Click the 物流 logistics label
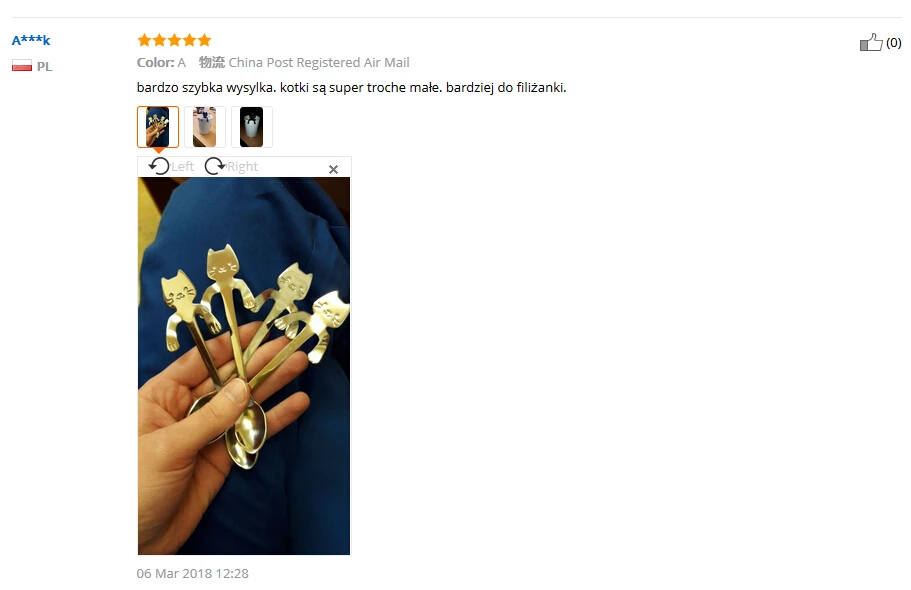911x590 pixels. click(x=211, y=62)
